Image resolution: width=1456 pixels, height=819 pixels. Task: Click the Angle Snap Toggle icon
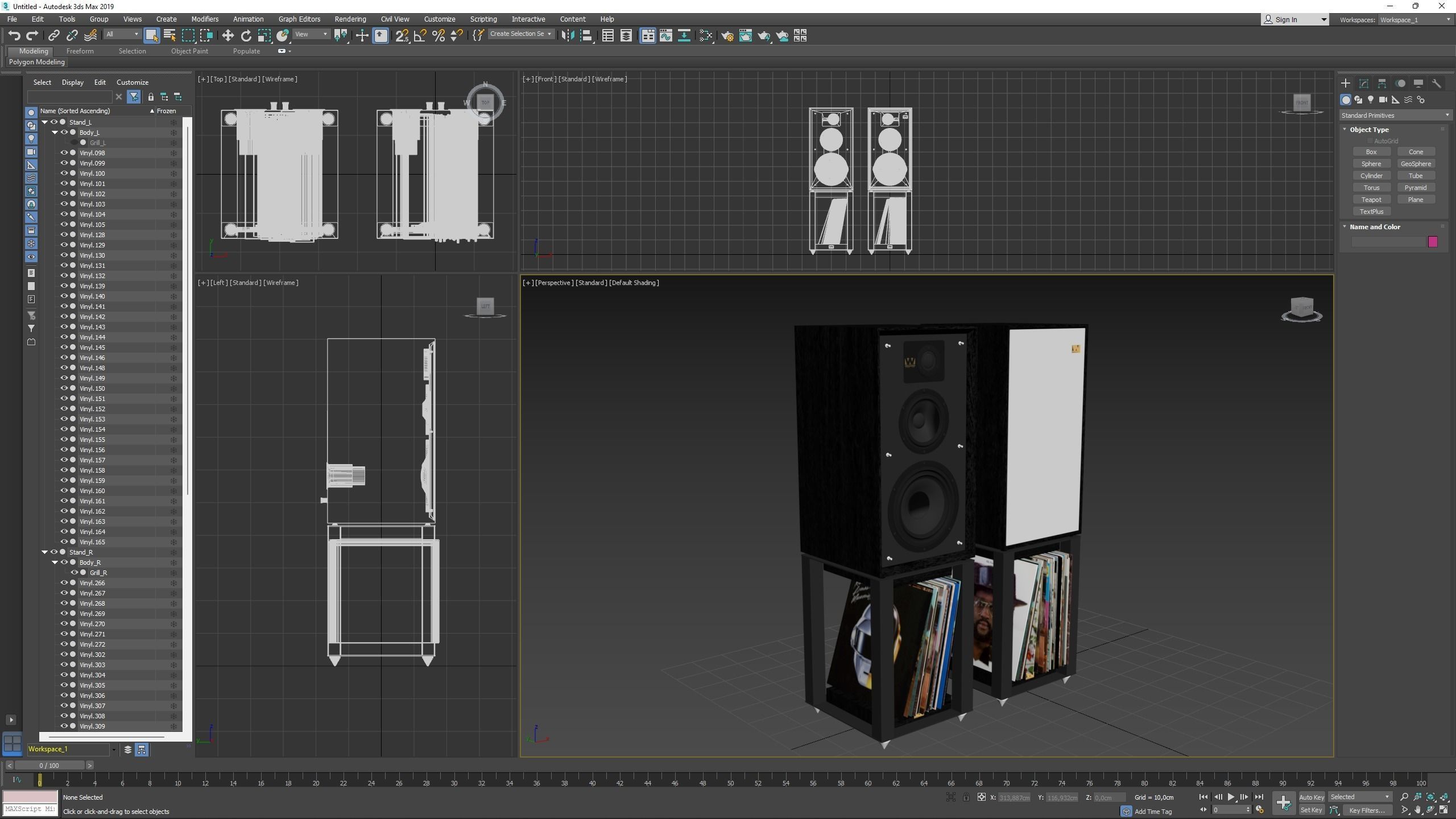tap(420, 36)
